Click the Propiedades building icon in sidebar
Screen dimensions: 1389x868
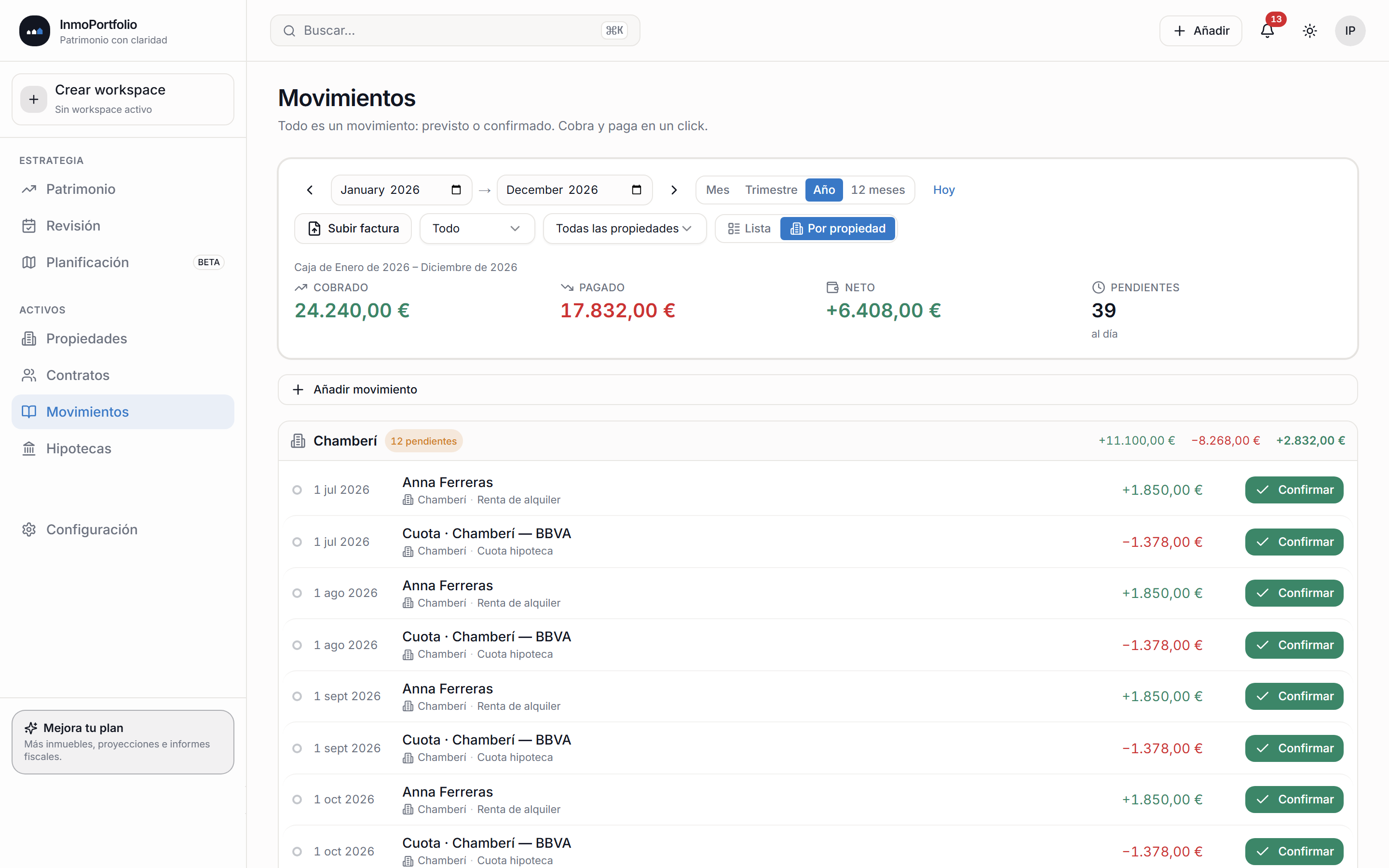[29, 339]
